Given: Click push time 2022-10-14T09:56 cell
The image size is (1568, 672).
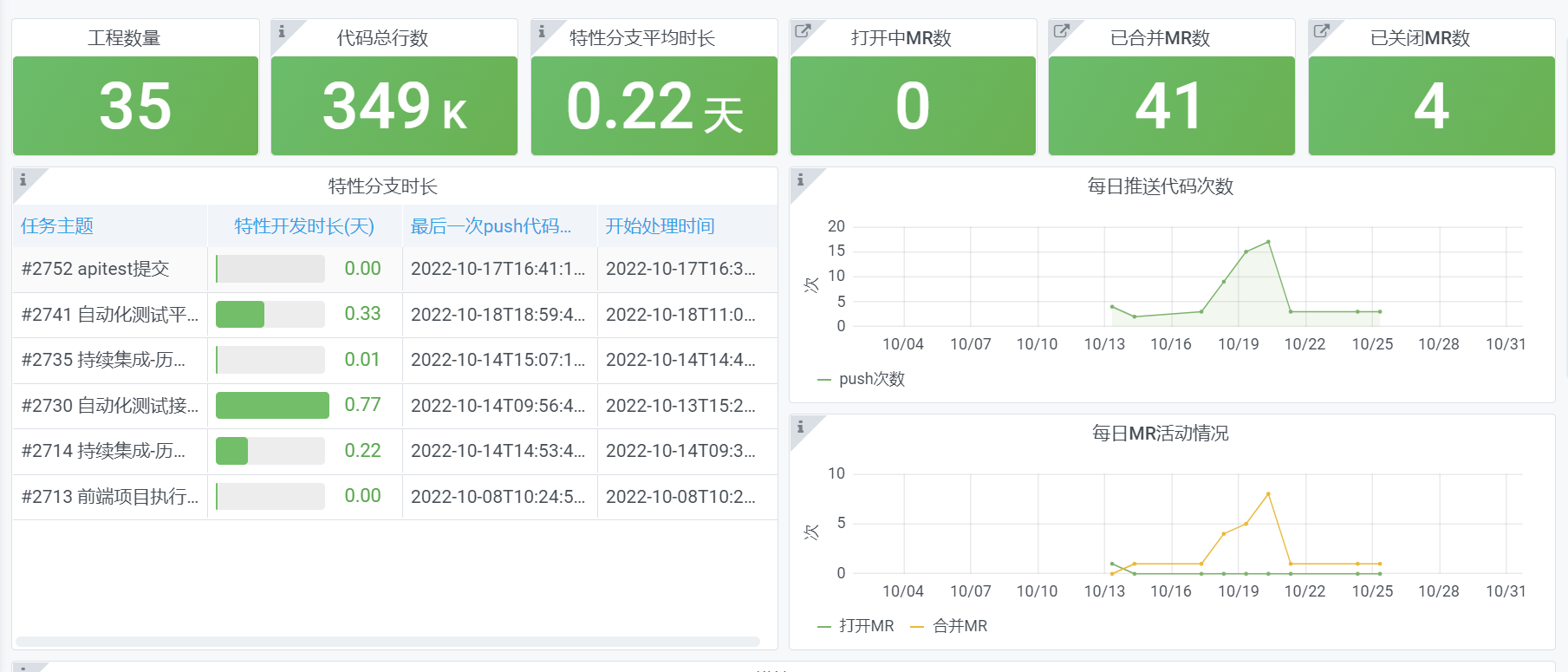Looking at the screenshot, I should tap(500, 406).
